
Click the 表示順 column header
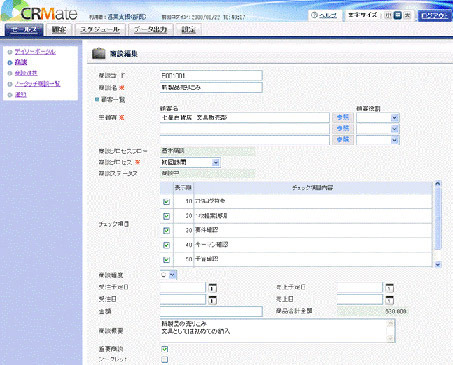click(x=183, y=188)
